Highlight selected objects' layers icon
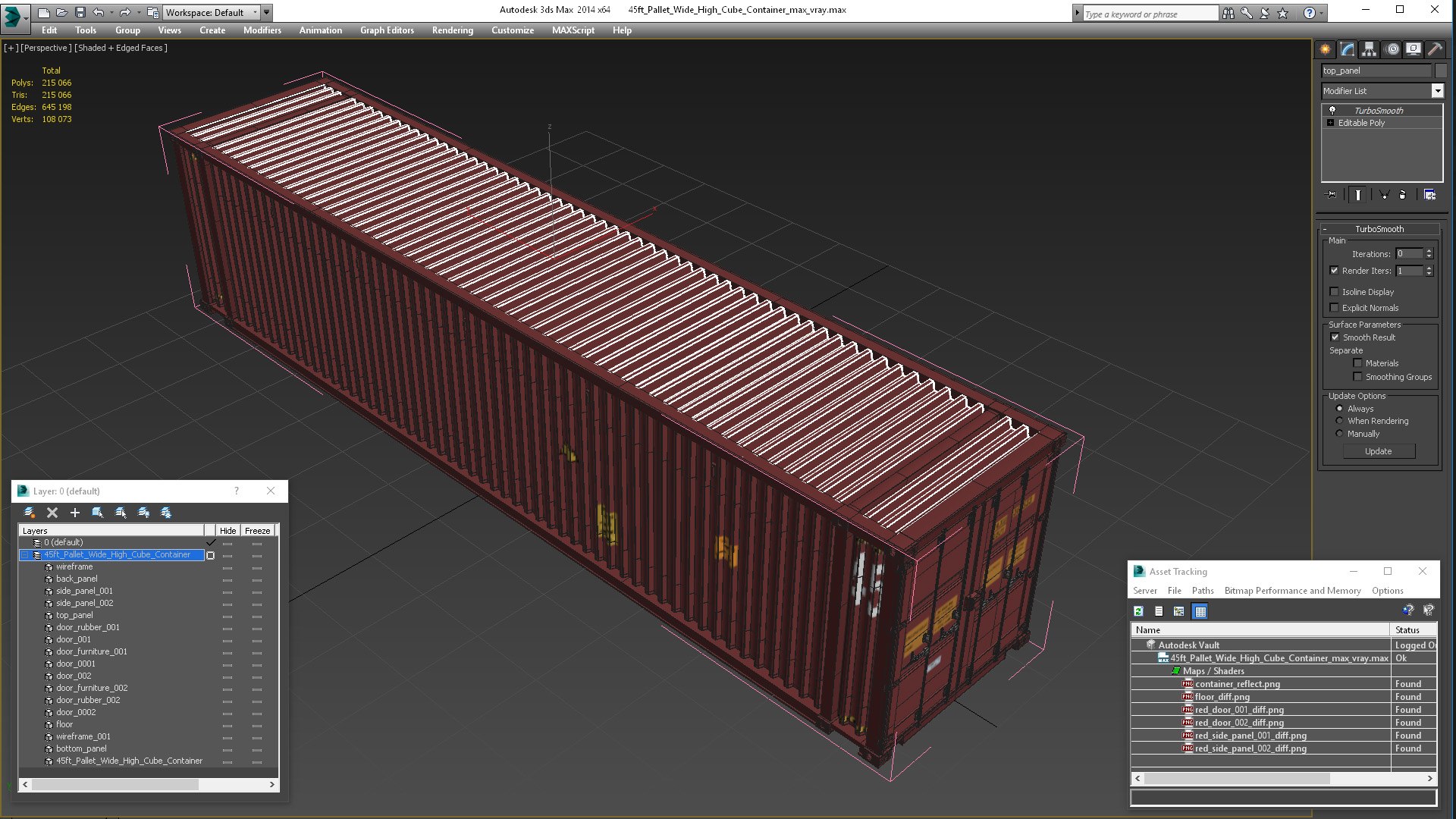 [121, 513]
